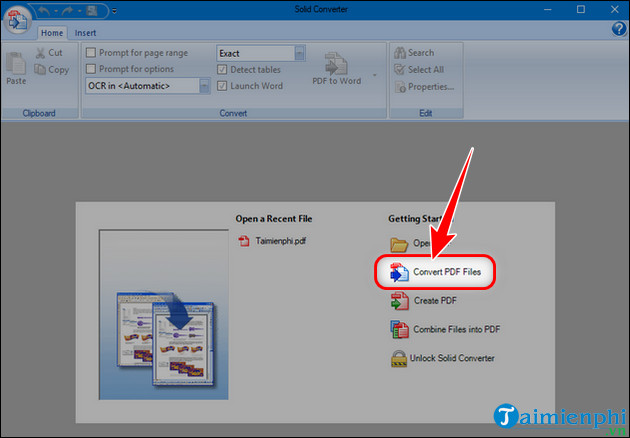Select the Combine Files into PDF link

[x=456, y=330]
